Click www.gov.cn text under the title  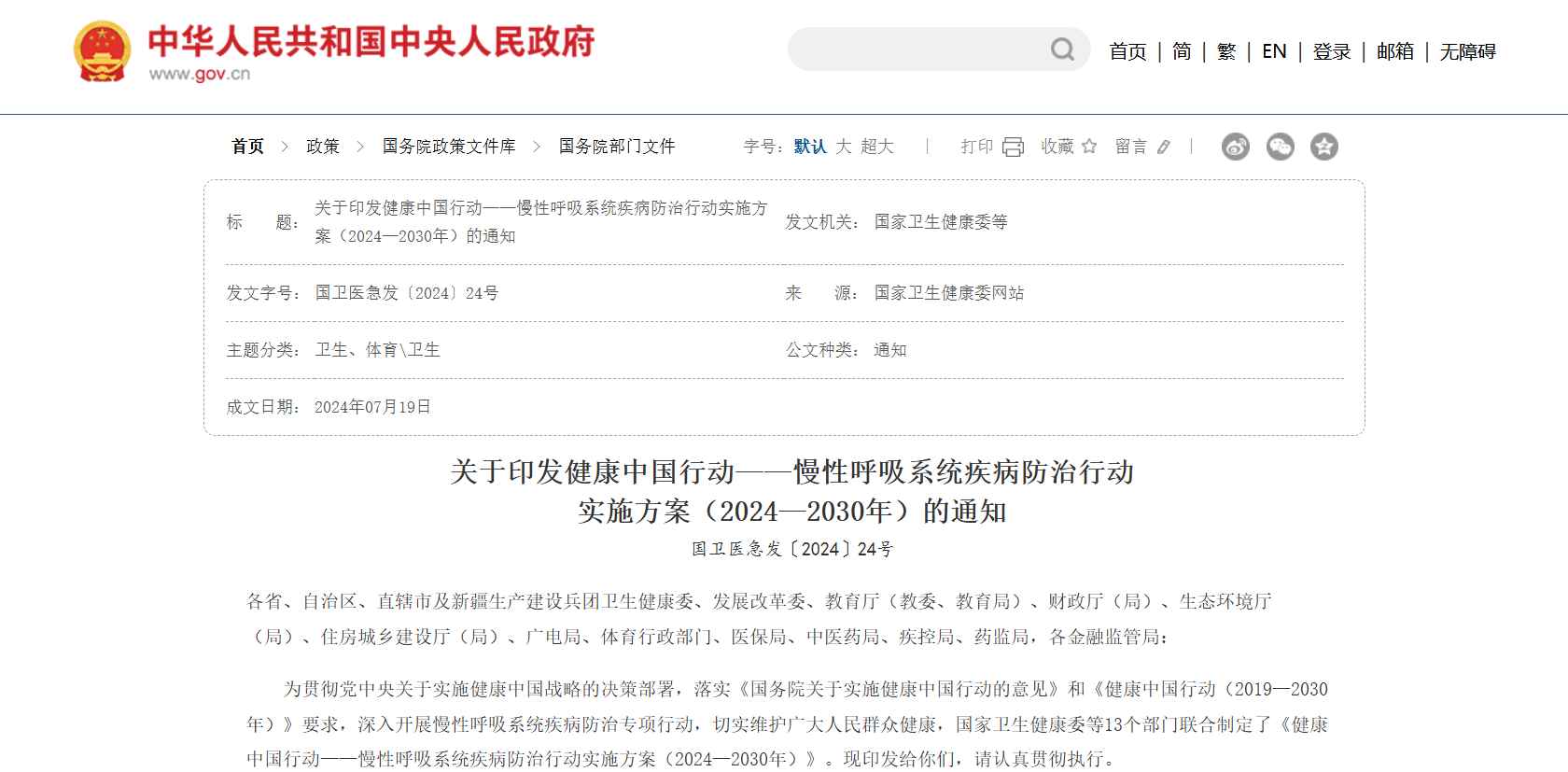(x=200, y=74)
